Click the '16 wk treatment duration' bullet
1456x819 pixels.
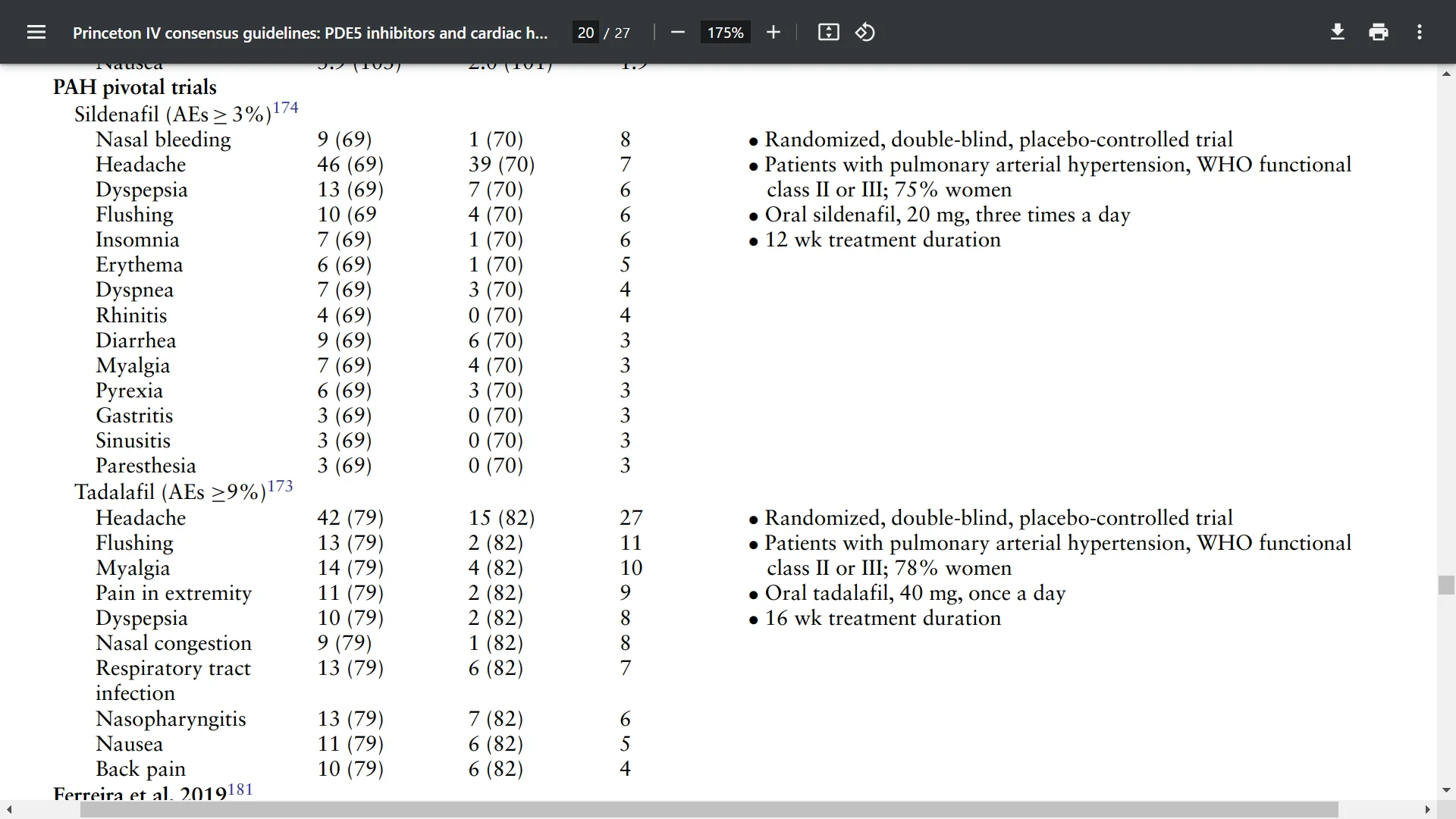point(883,618)
